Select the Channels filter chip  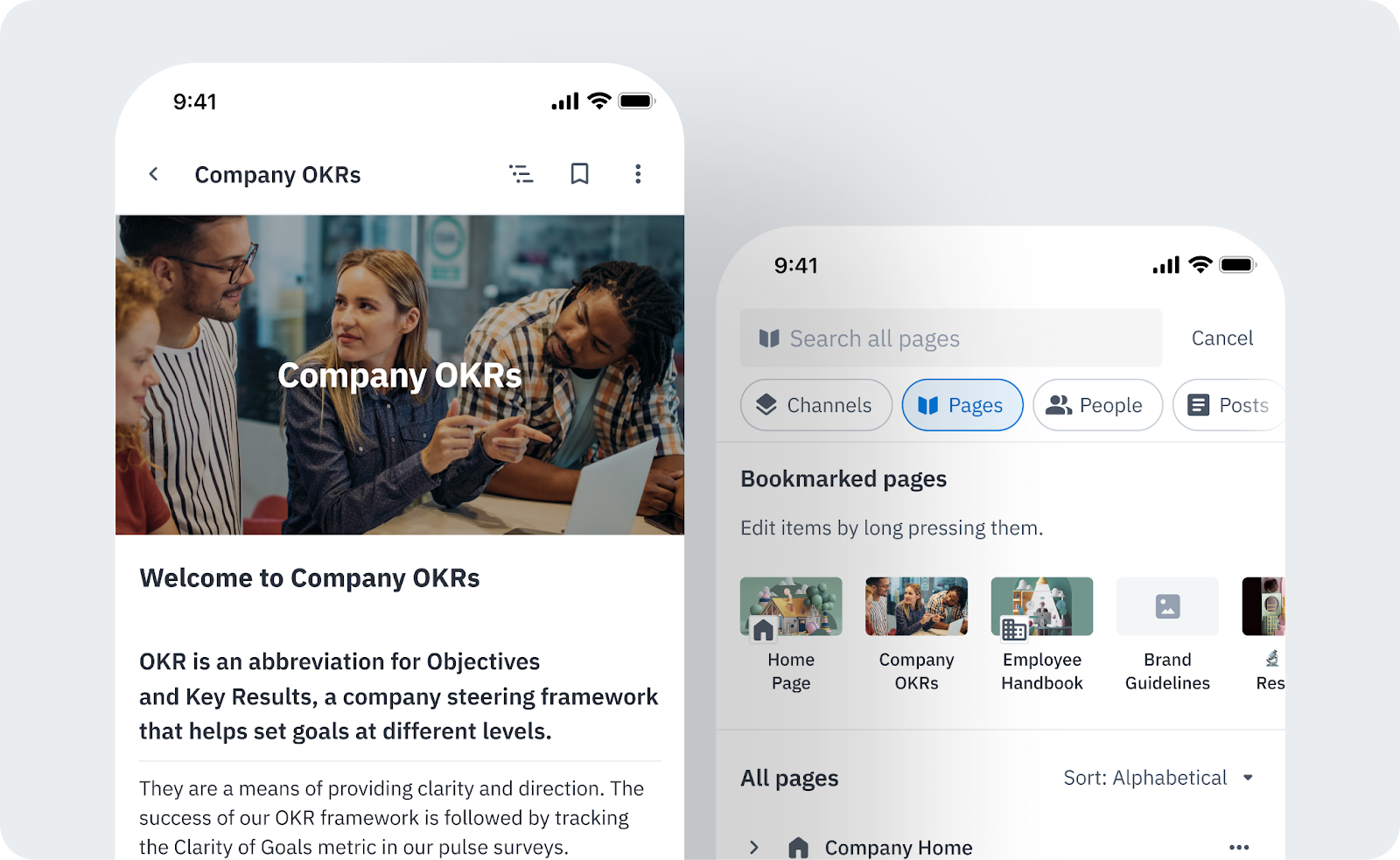point(815,405)
